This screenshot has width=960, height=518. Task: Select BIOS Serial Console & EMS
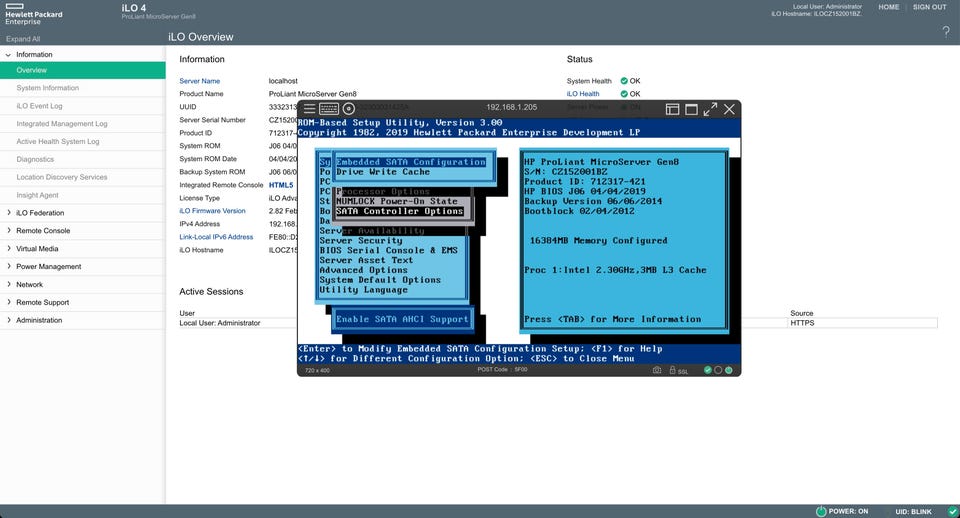[388, 250]
